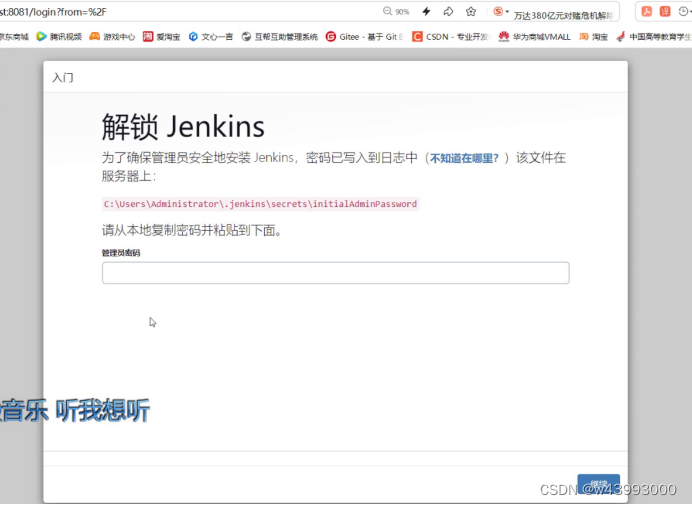Open the 爱淘宝 bookmark
The height and width of the screenshot is (505, 692).
[x=162, y=37]
